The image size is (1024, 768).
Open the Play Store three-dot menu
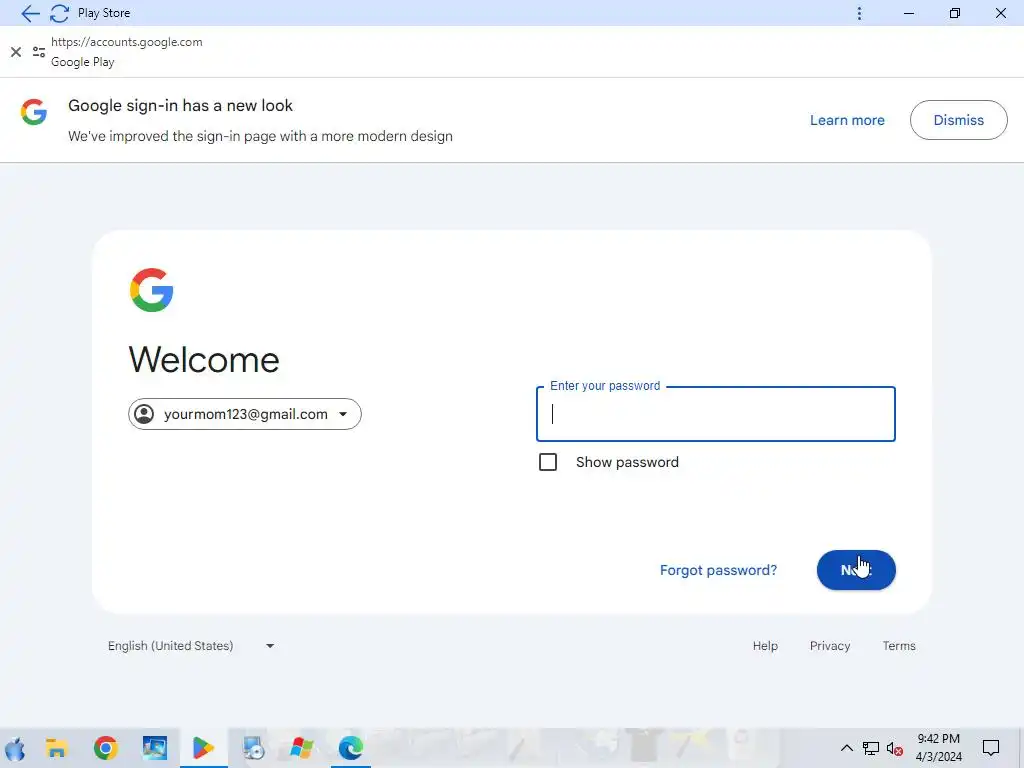(859, 13)
